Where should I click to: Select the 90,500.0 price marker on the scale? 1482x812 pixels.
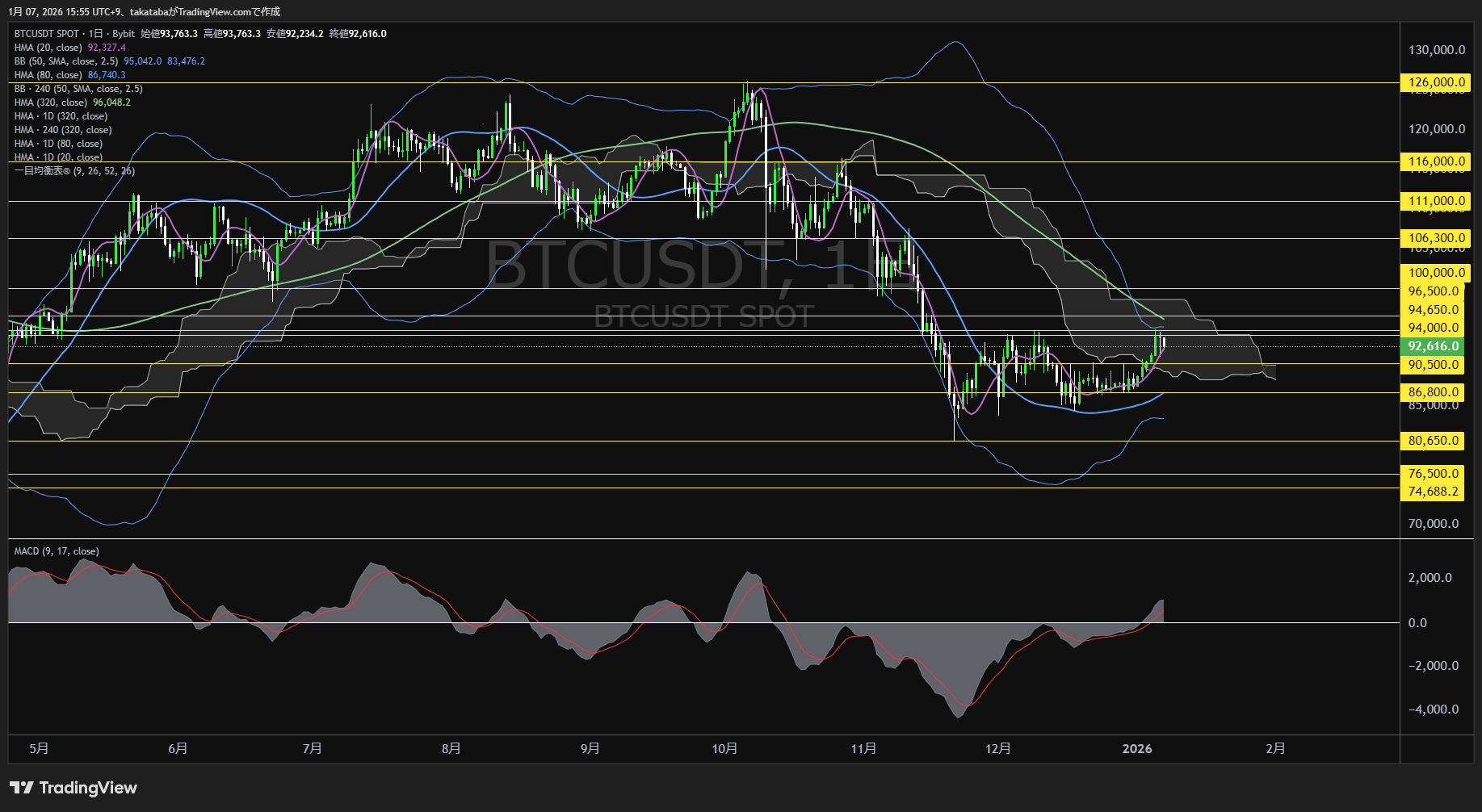1434,365
